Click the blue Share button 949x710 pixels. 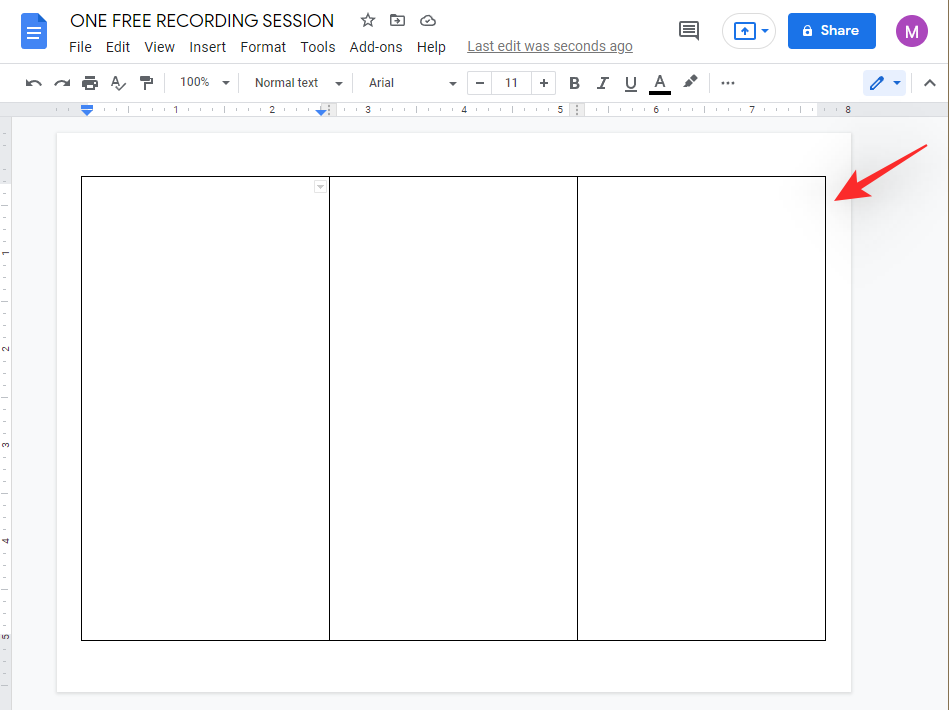pos(831,31)
